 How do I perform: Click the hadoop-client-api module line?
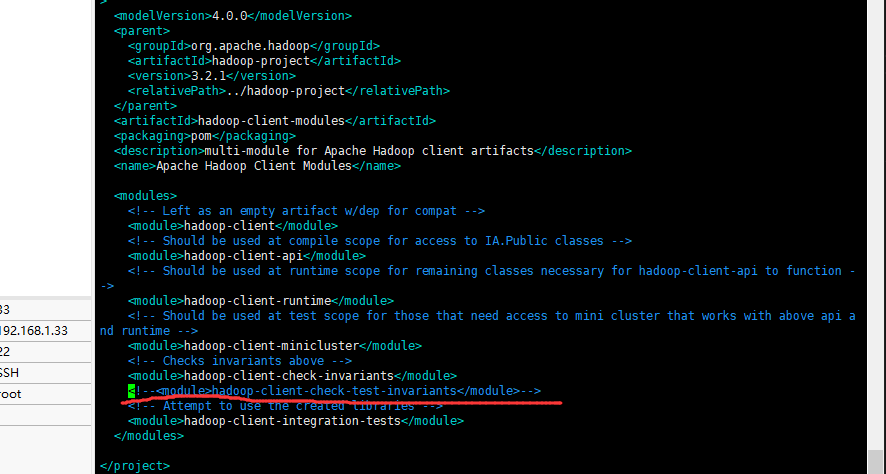point(246,256)
